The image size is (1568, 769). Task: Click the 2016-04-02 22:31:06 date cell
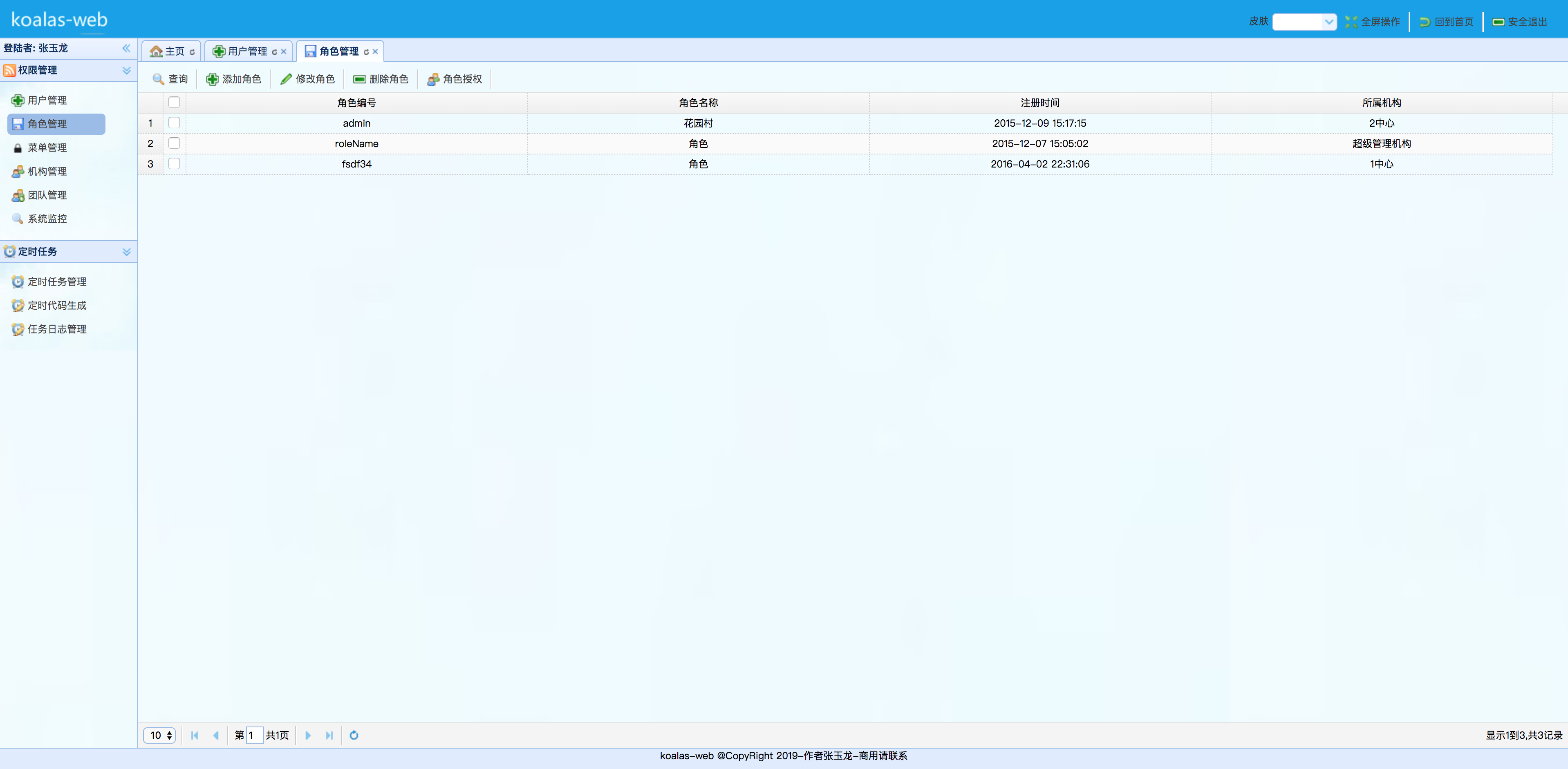(x=1039, y=164)
